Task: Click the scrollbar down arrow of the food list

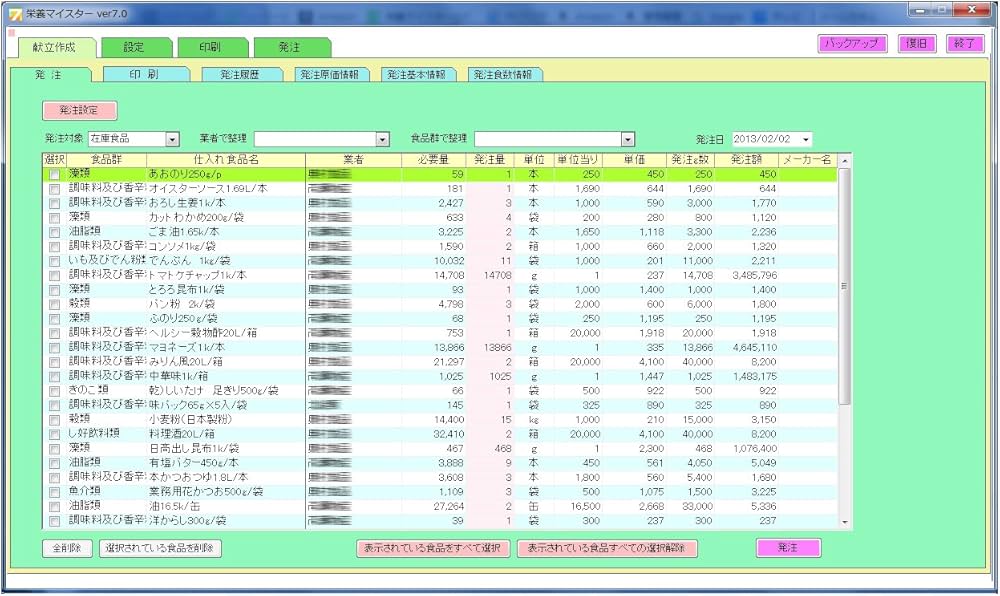Action: (x=845, y=522)
